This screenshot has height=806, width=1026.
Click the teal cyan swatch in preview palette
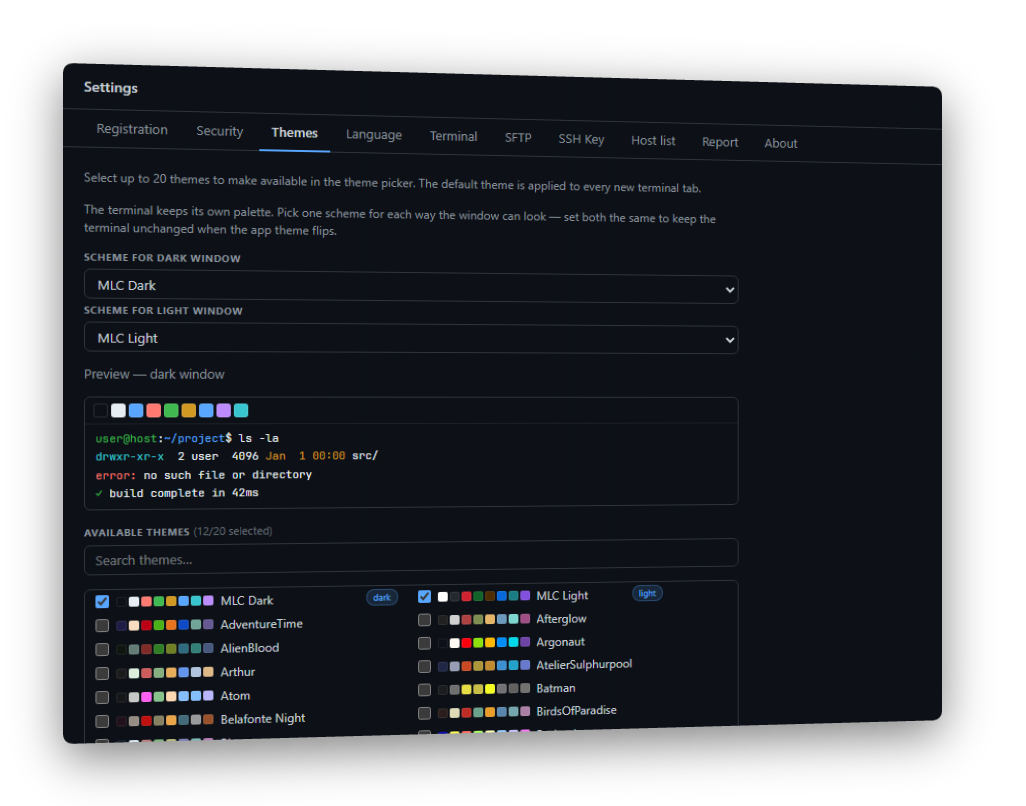[x=241, y=410]
